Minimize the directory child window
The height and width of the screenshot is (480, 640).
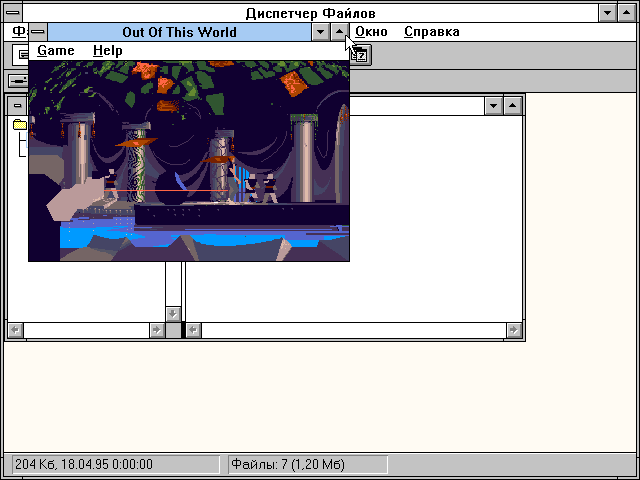coord(493,106)
